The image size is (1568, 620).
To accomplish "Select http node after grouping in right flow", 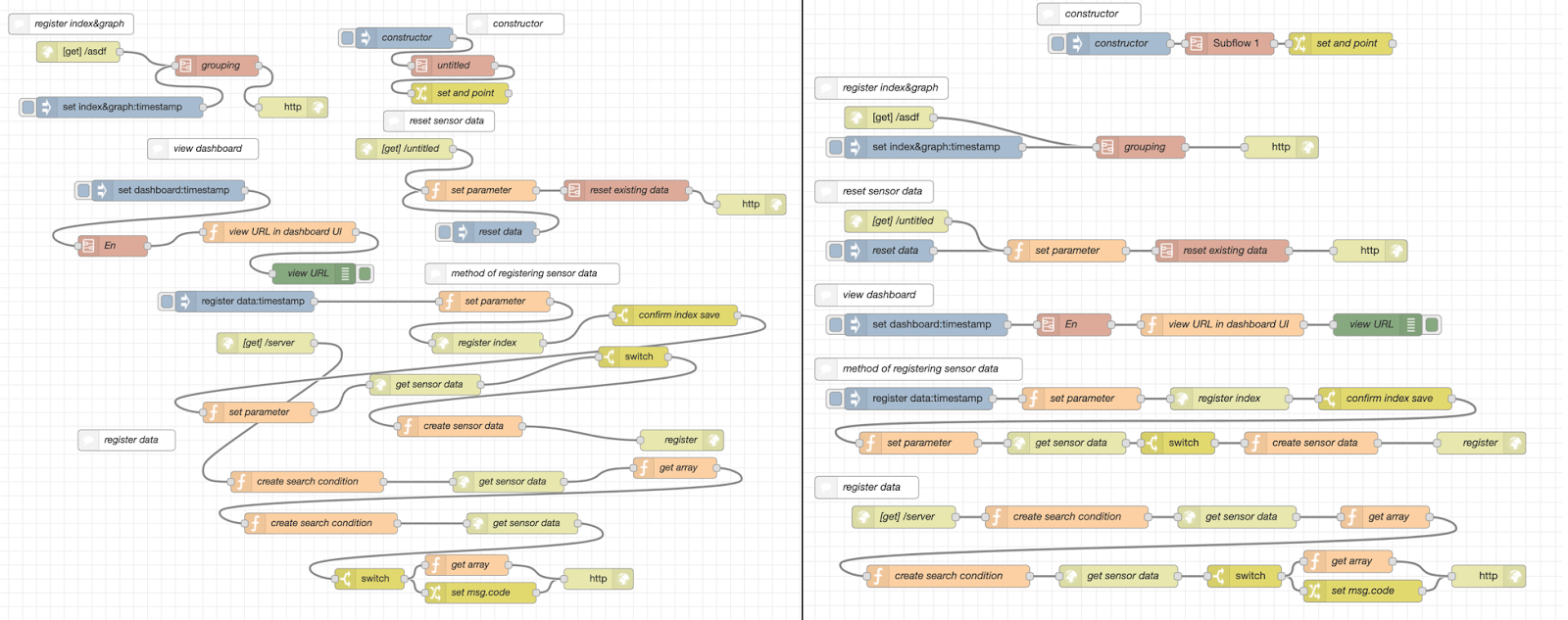I will click(1281, 147).
